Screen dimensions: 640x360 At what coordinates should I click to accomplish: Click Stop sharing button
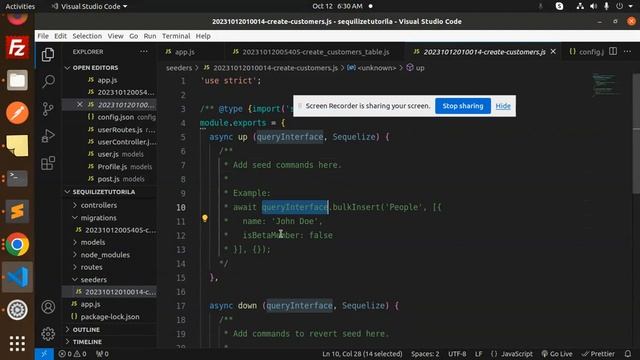pos(462,106)
